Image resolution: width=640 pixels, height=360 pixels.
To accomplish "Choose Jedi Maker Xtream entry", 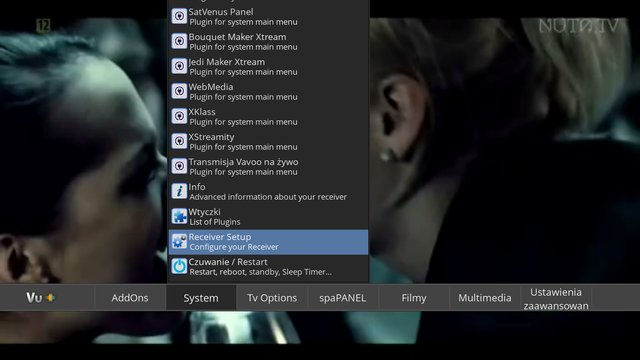I will [x=268, y=67].
